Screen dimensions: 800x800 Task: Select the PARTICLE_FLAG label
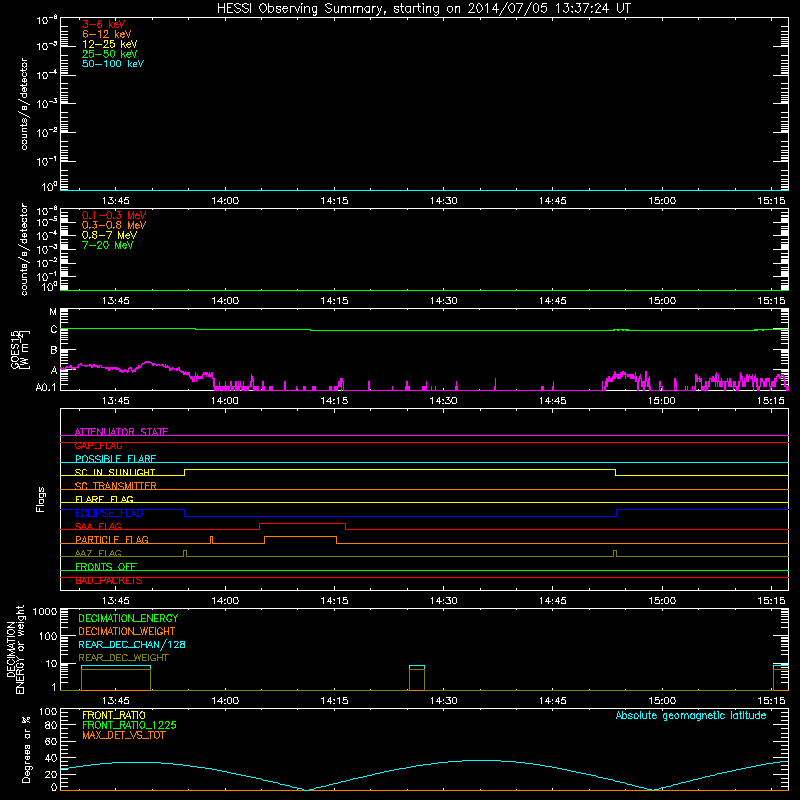pyautogui.click(x=112, y=539)
